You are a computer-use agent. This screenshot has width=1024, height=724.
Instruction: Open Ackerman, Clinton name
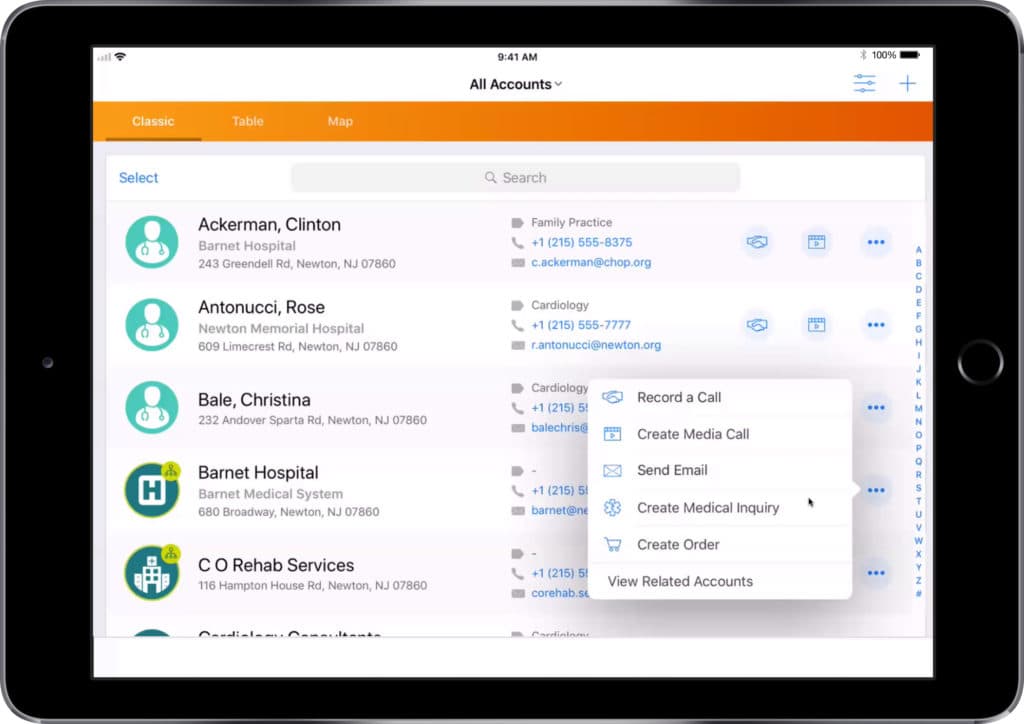click(x=269, y=225)
